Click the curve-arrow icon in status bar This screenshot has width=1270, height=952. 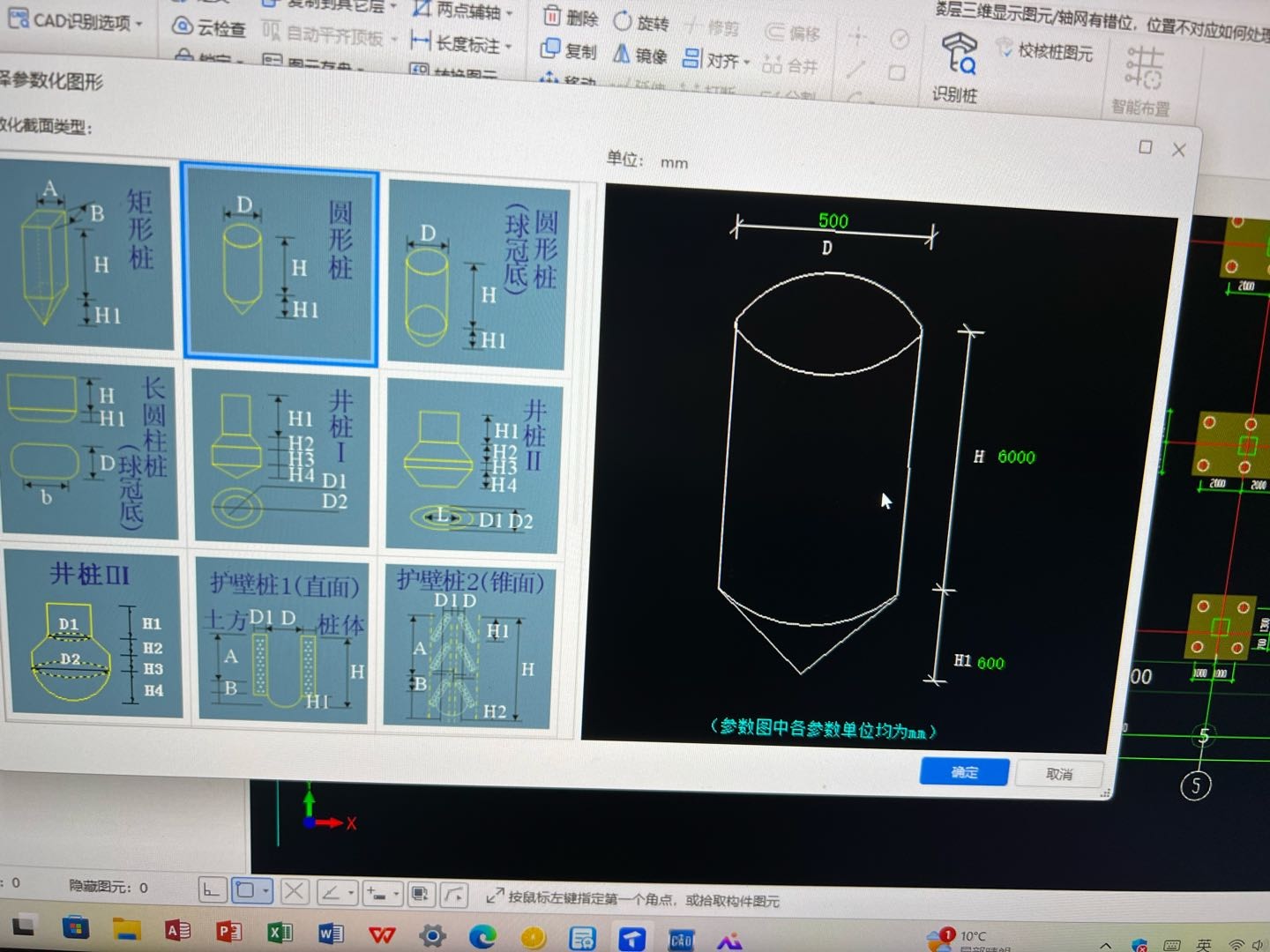coord(454,896)
